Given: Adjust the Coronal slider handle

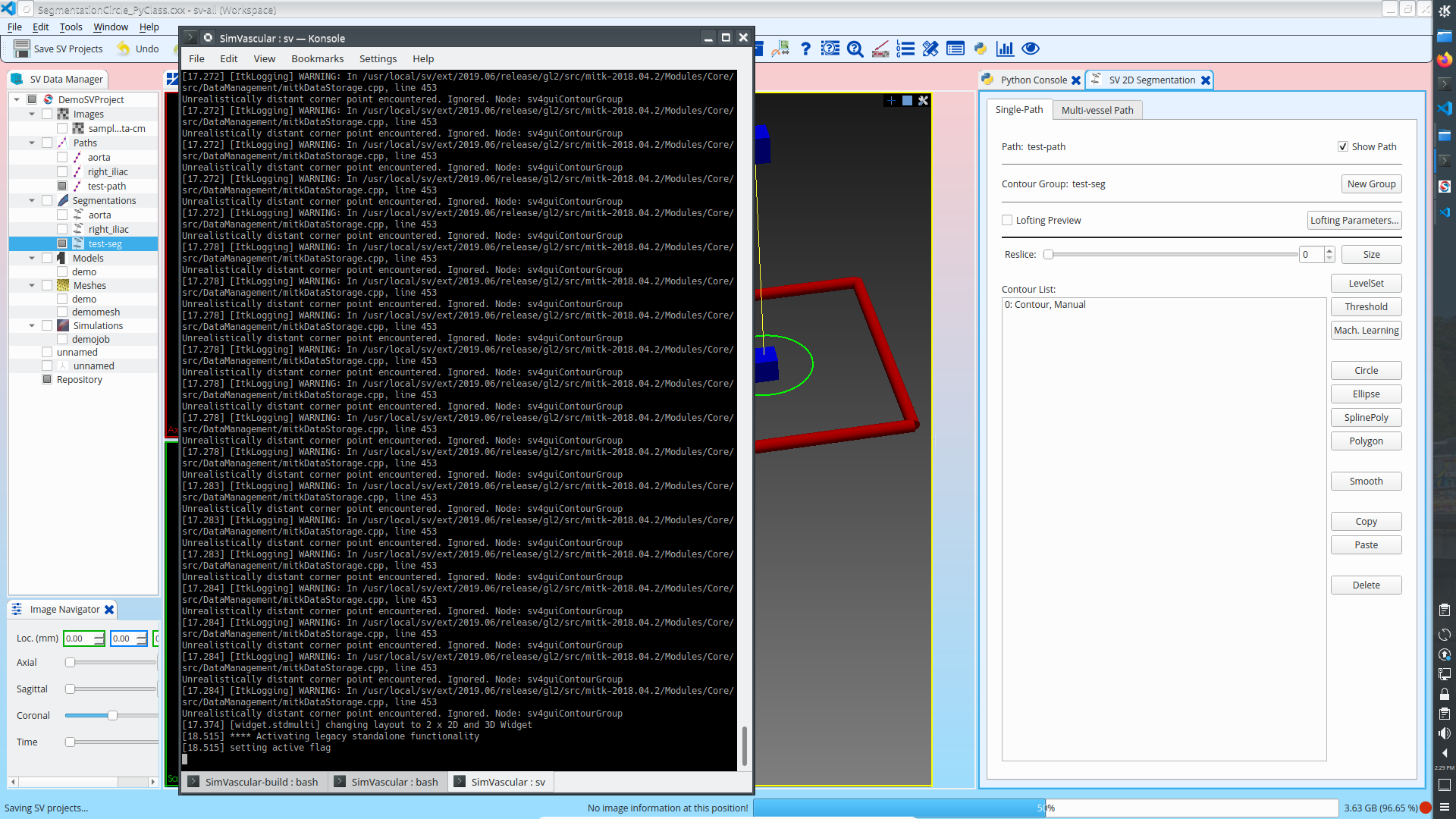Looking at the screenshot, I should pos(113,714).
